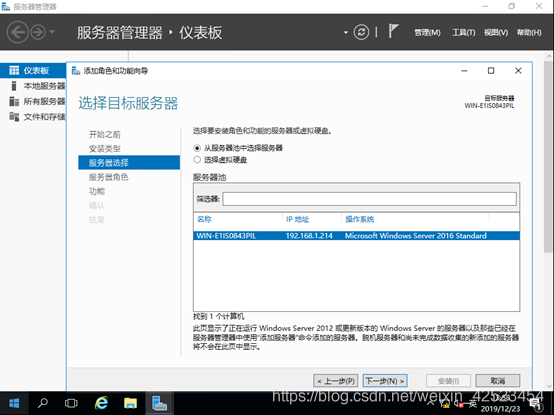Select the 服务器选择 wizard step
Screen dimensions: 554x415
[129, 162]
